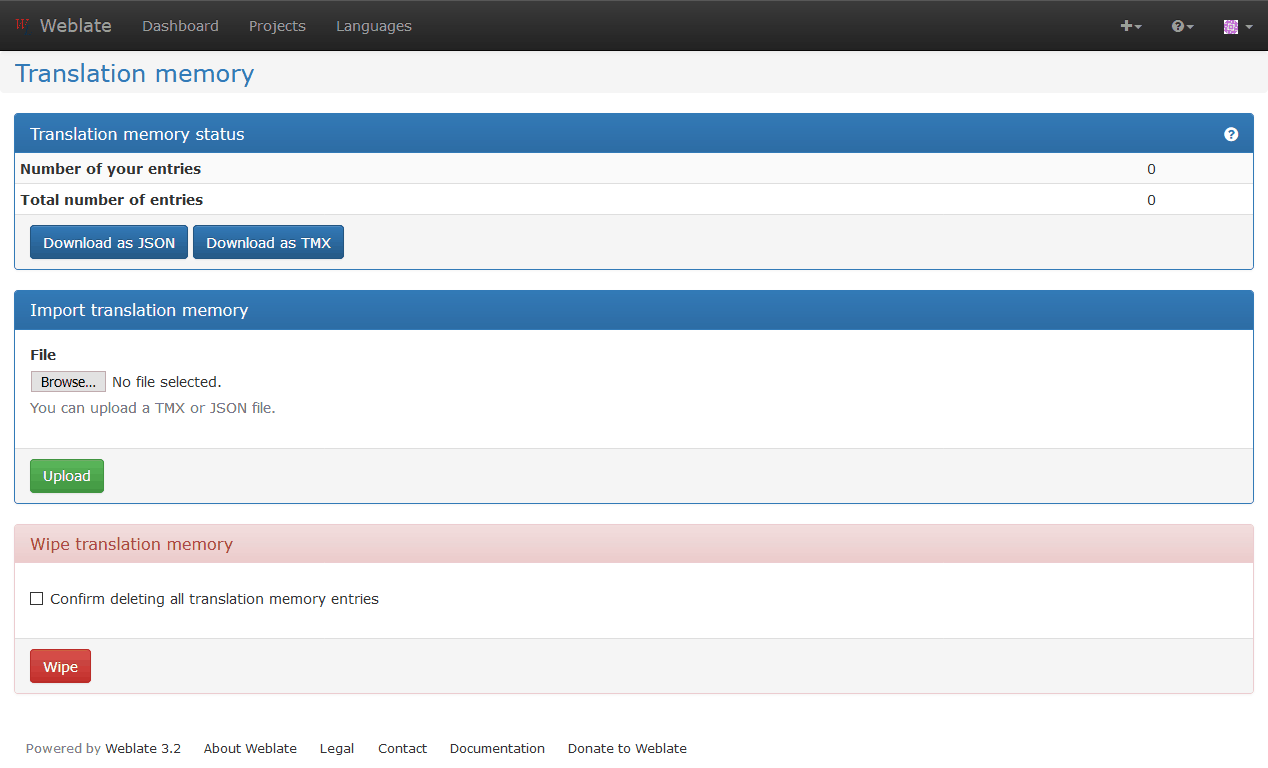Click the red Wipe button
The width and height of the screenshot is (1268, 768).
coord(60,666)
